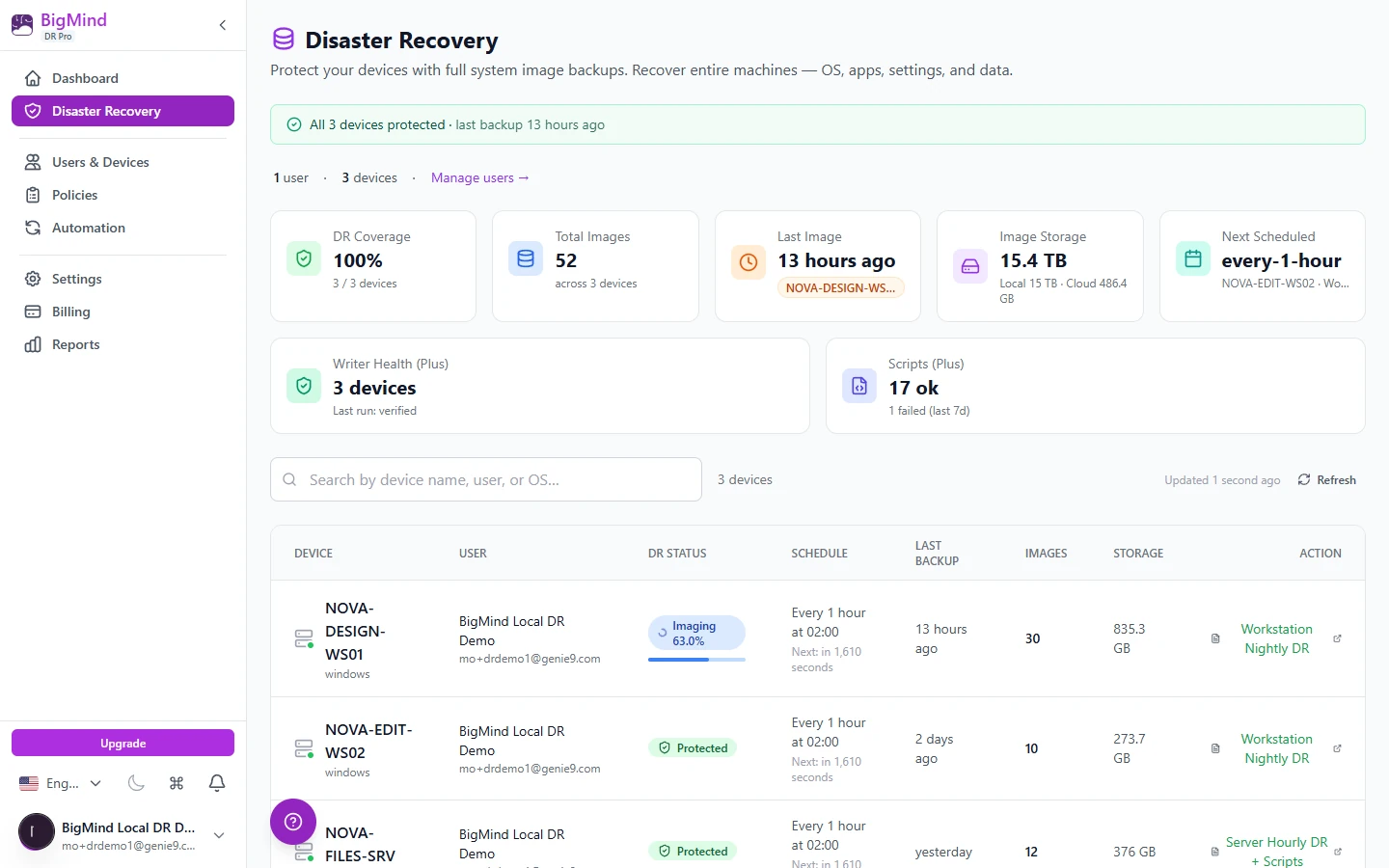Open the Server Hourly DR + Scripts policy

[x=1276, y=852]
